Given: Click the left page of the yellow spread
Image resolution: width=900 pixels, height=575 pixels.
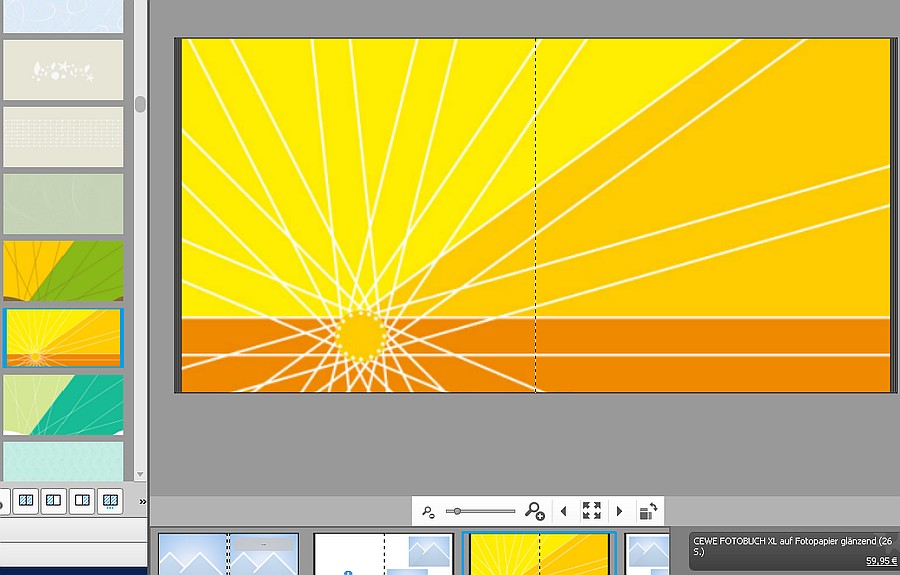Looking at the screenshot, I should point(359,216).
